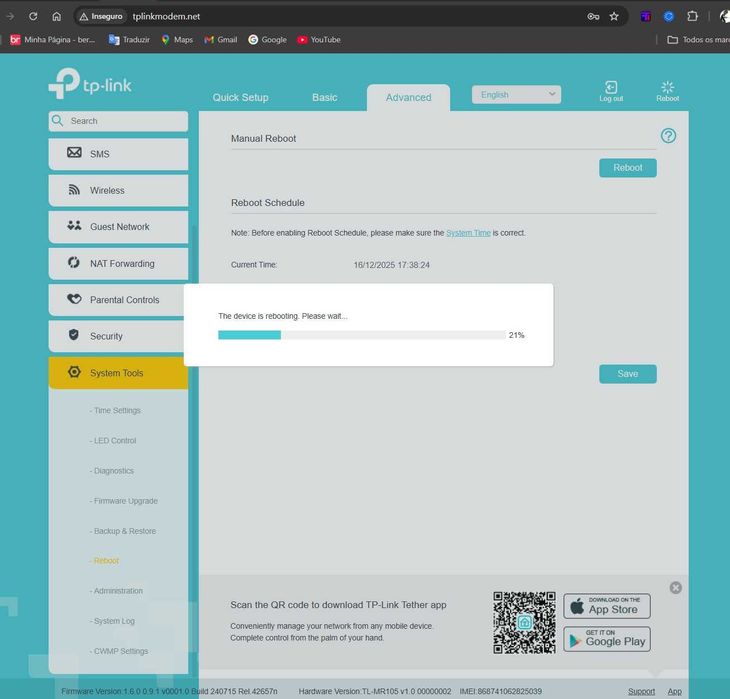Click the 21% progress text

click(x=516, y=335)
